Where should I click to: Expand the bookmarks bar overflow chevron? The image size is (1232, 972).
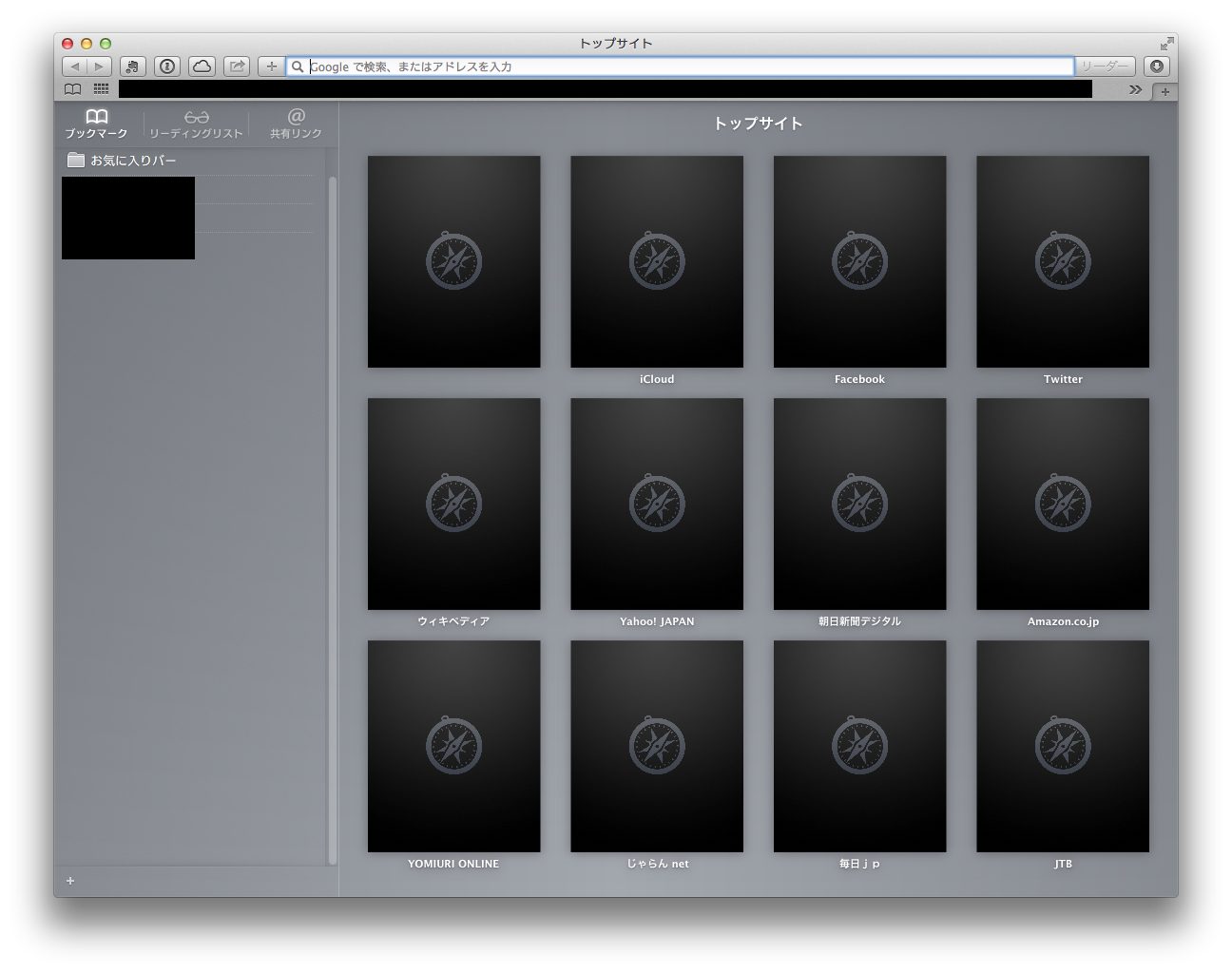pos(1135,89)
